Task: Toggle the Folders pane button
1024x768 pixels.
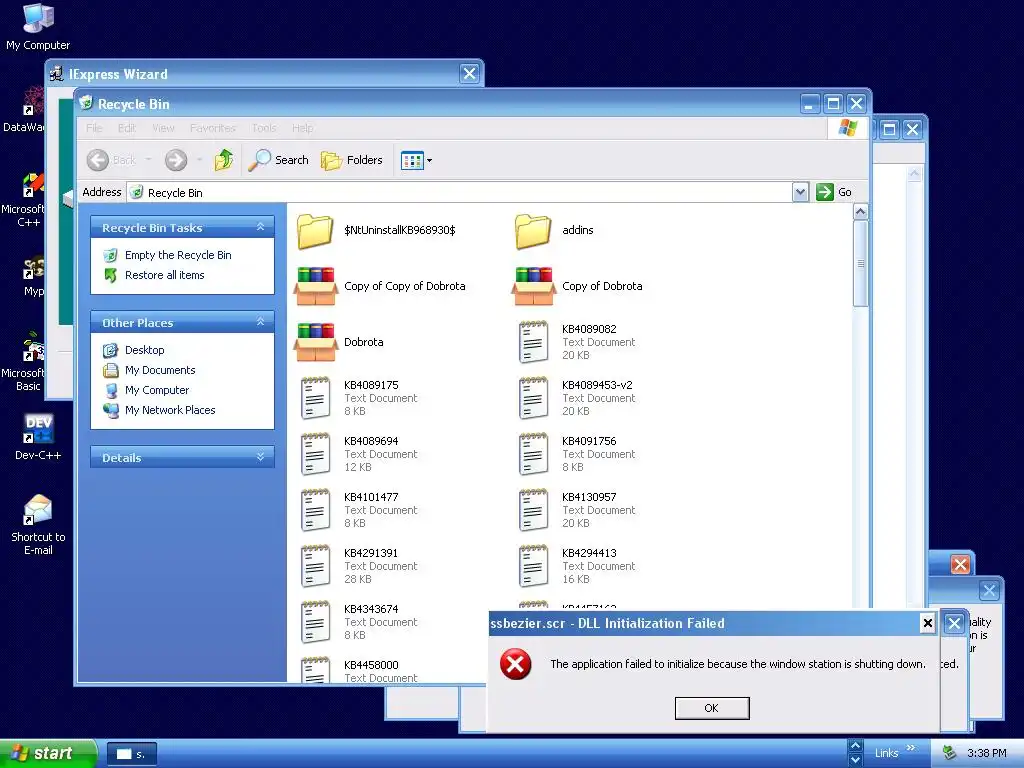Action: click(x=352, y=160)
